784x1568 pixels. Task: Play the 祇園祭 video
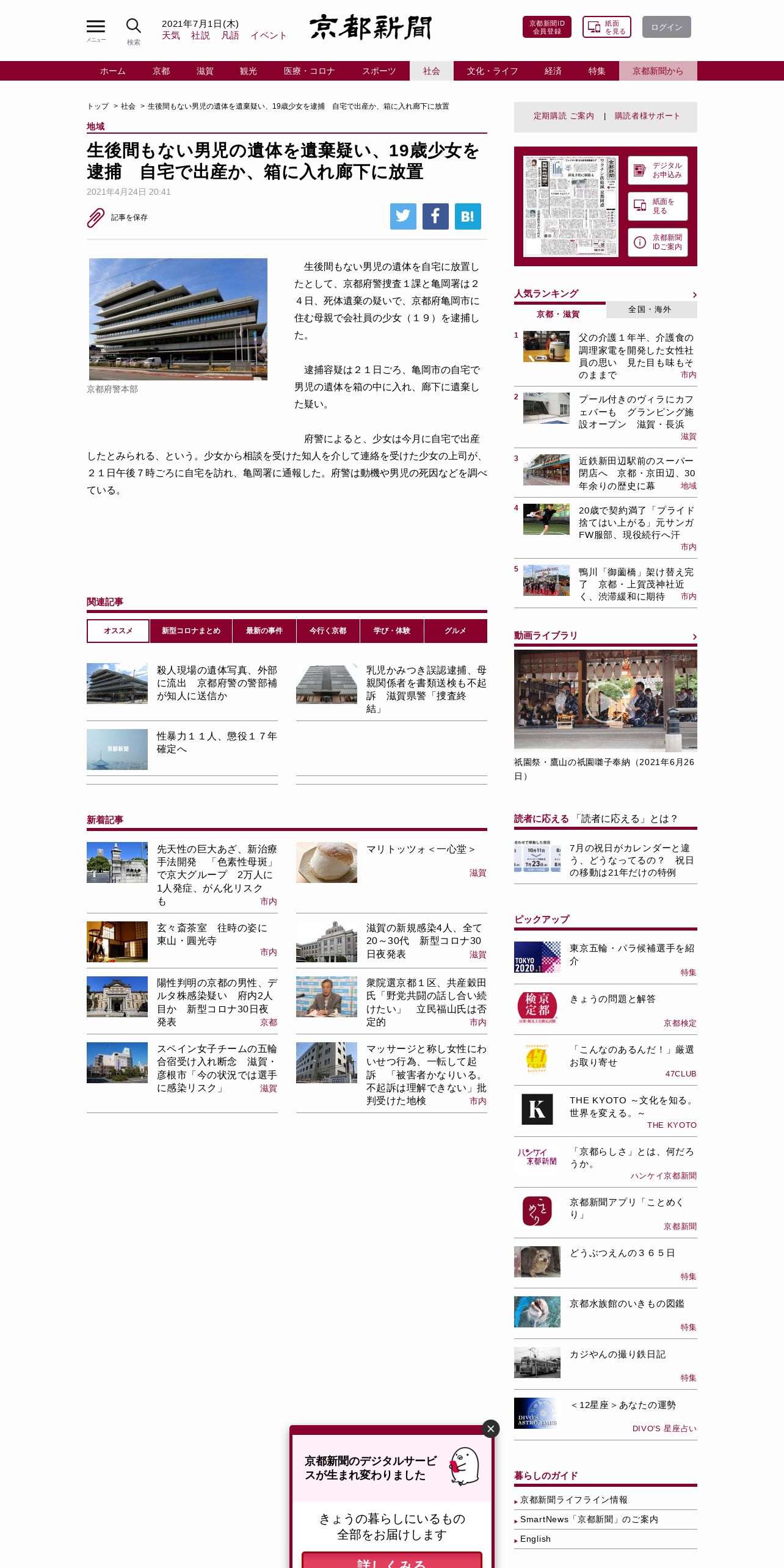pos(604,702)
